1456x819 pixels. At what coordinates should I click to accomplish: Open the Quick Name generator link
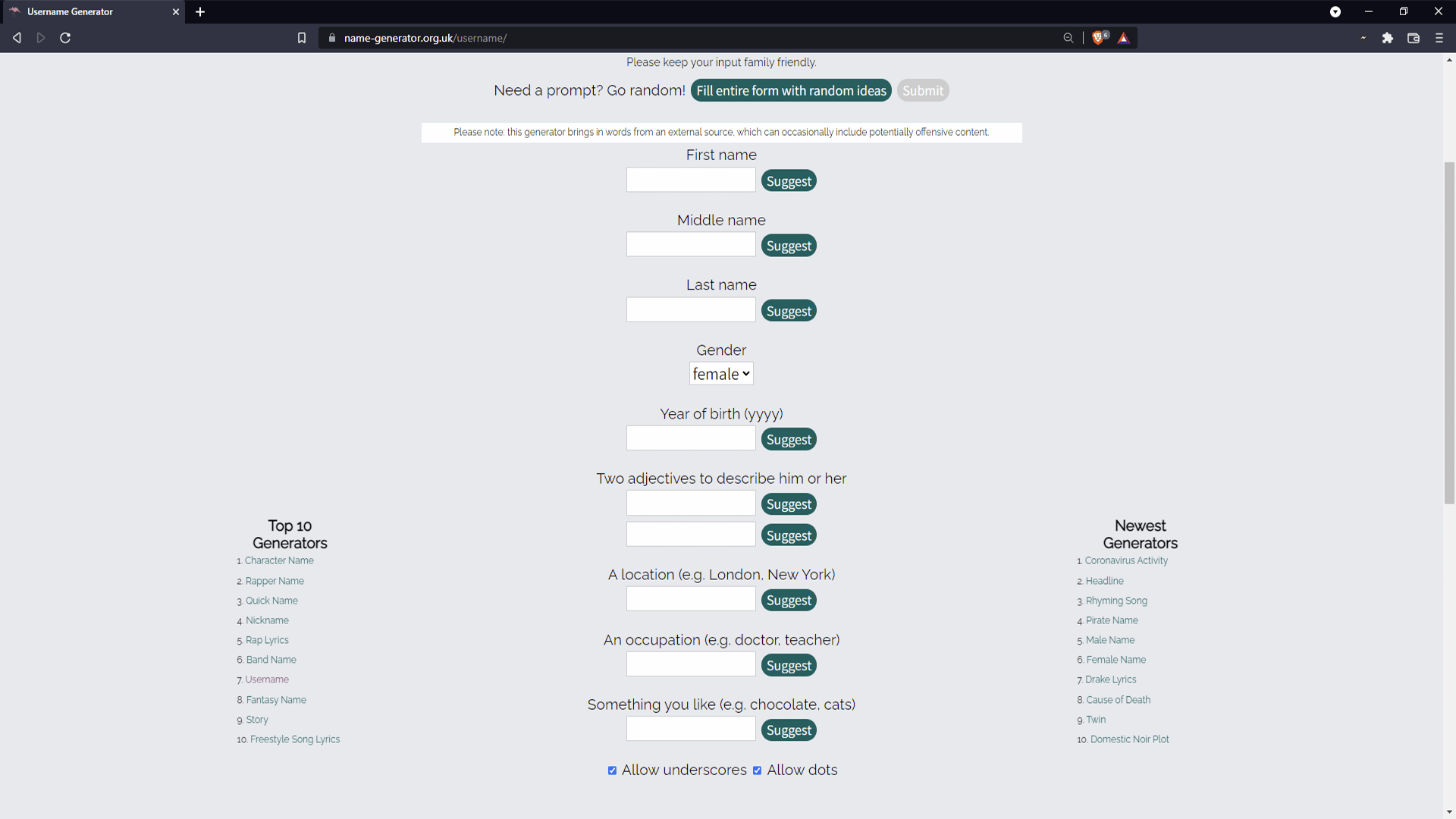coord(271,601)
